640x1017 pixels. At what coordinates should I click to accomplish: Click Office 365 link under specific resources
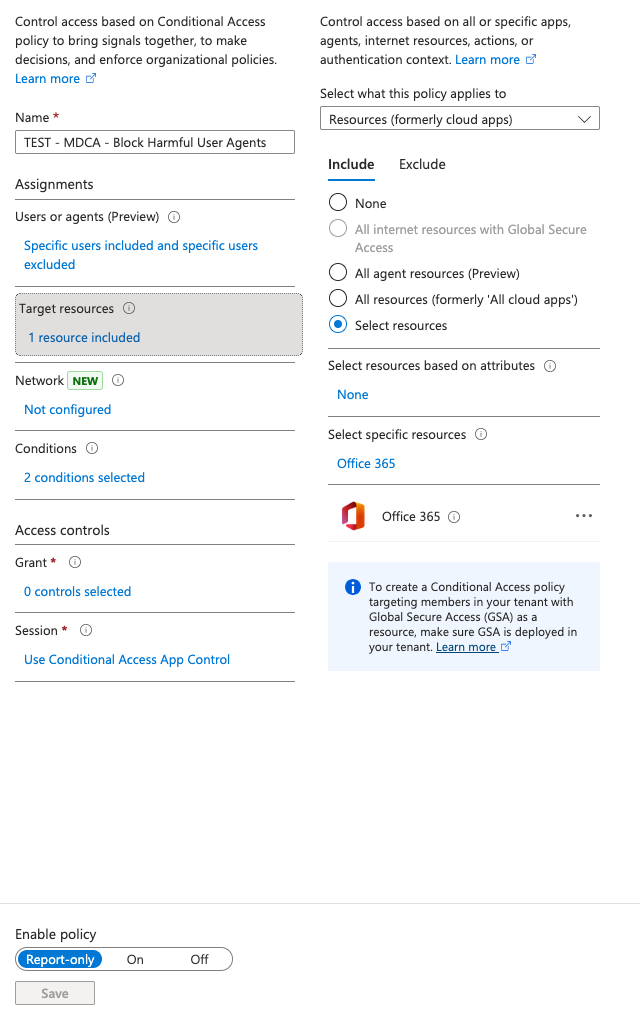366,464
